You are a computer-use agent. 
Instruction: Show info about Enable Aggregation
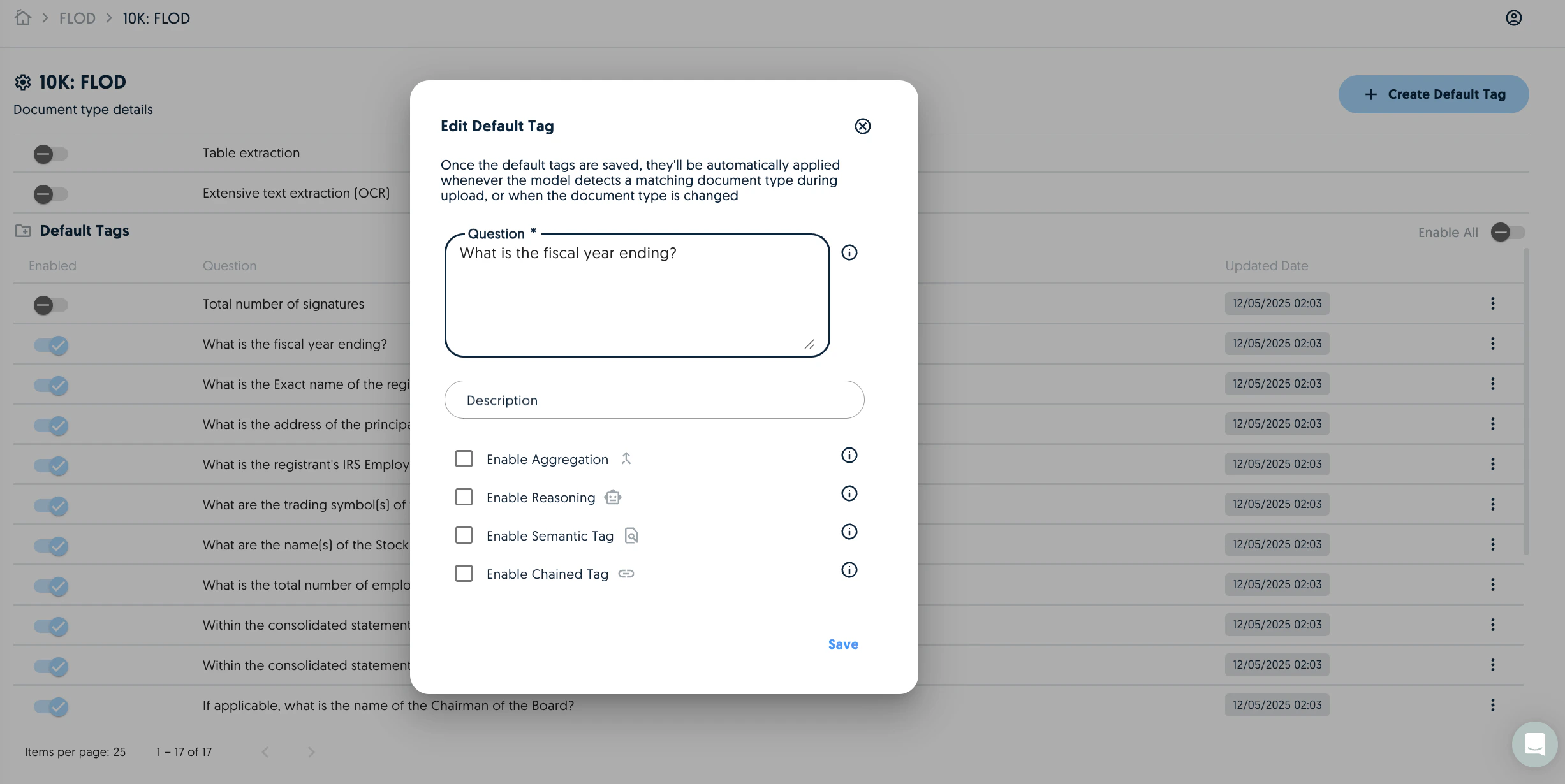pyautogui.click(x=849, y=455)
